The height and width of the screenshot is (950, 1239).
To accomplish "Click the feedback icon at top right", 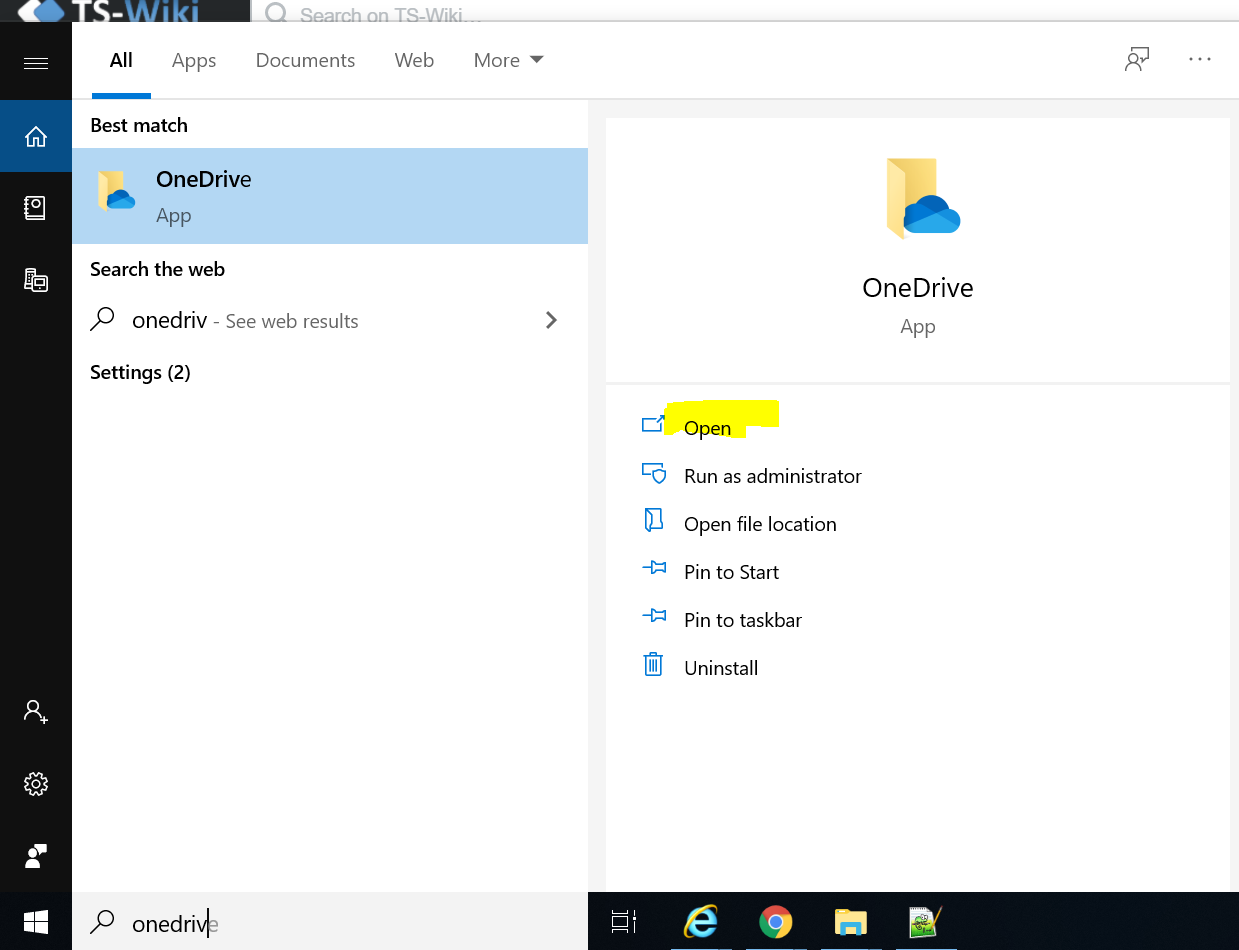I will click(1137, 60).
